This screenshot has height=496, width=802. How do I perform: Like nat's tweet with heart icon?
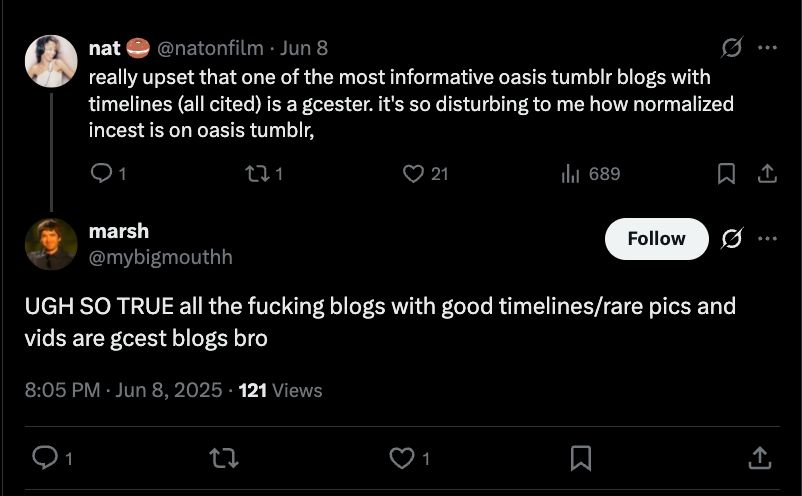click(x=414, y=174)
